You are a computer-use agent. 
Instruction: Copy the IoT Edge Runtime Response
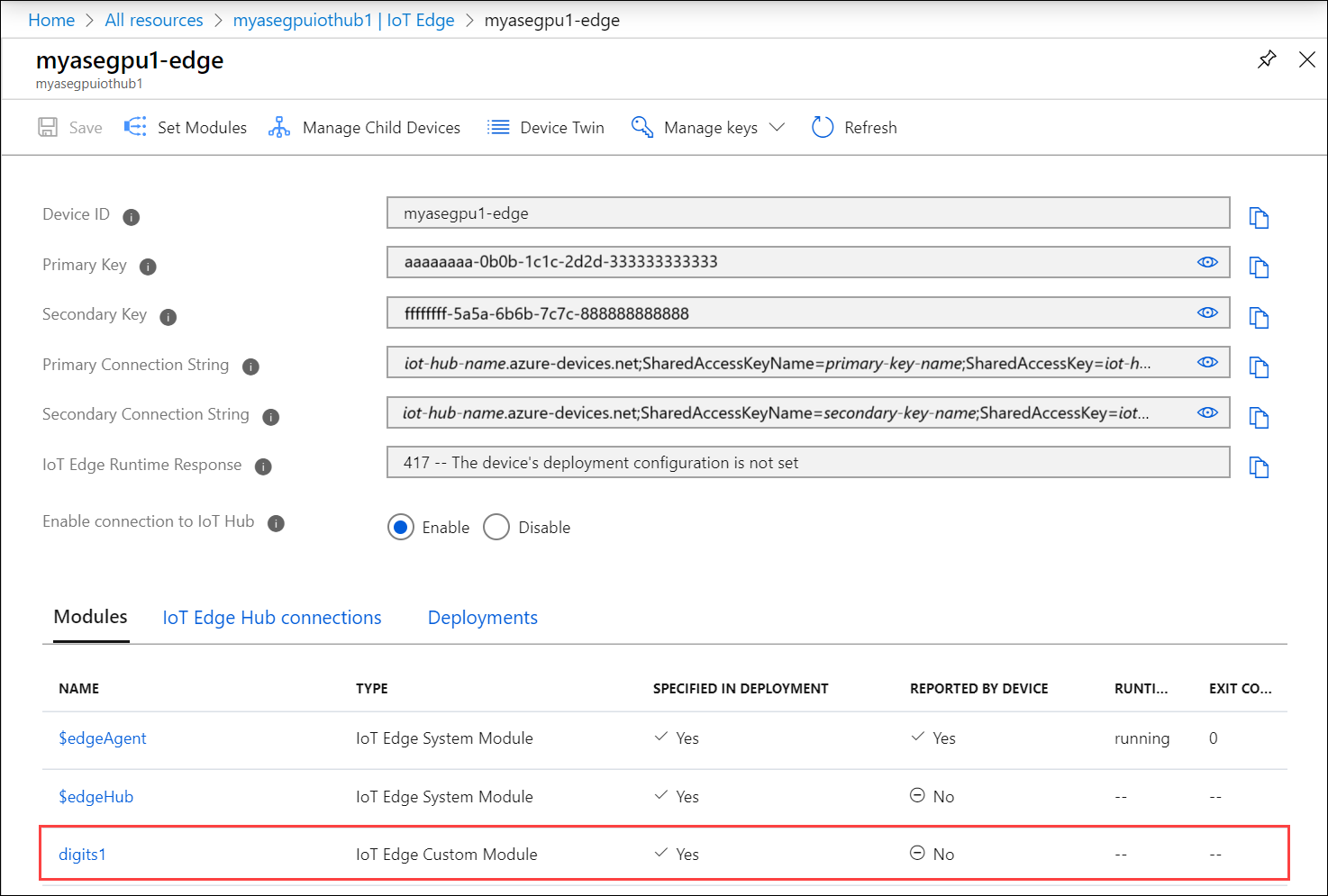pyautogui.click(x=1259, y=466)
